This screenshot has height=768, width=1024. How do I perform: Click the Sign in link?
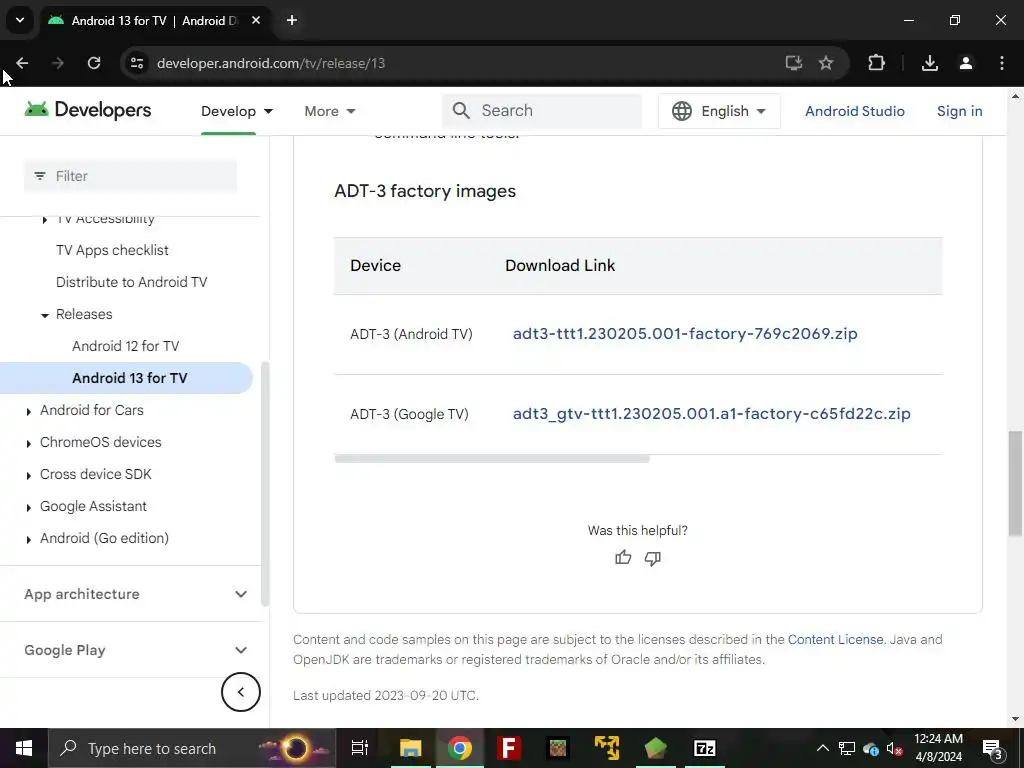pyautogui.click(x=959, y=111)
